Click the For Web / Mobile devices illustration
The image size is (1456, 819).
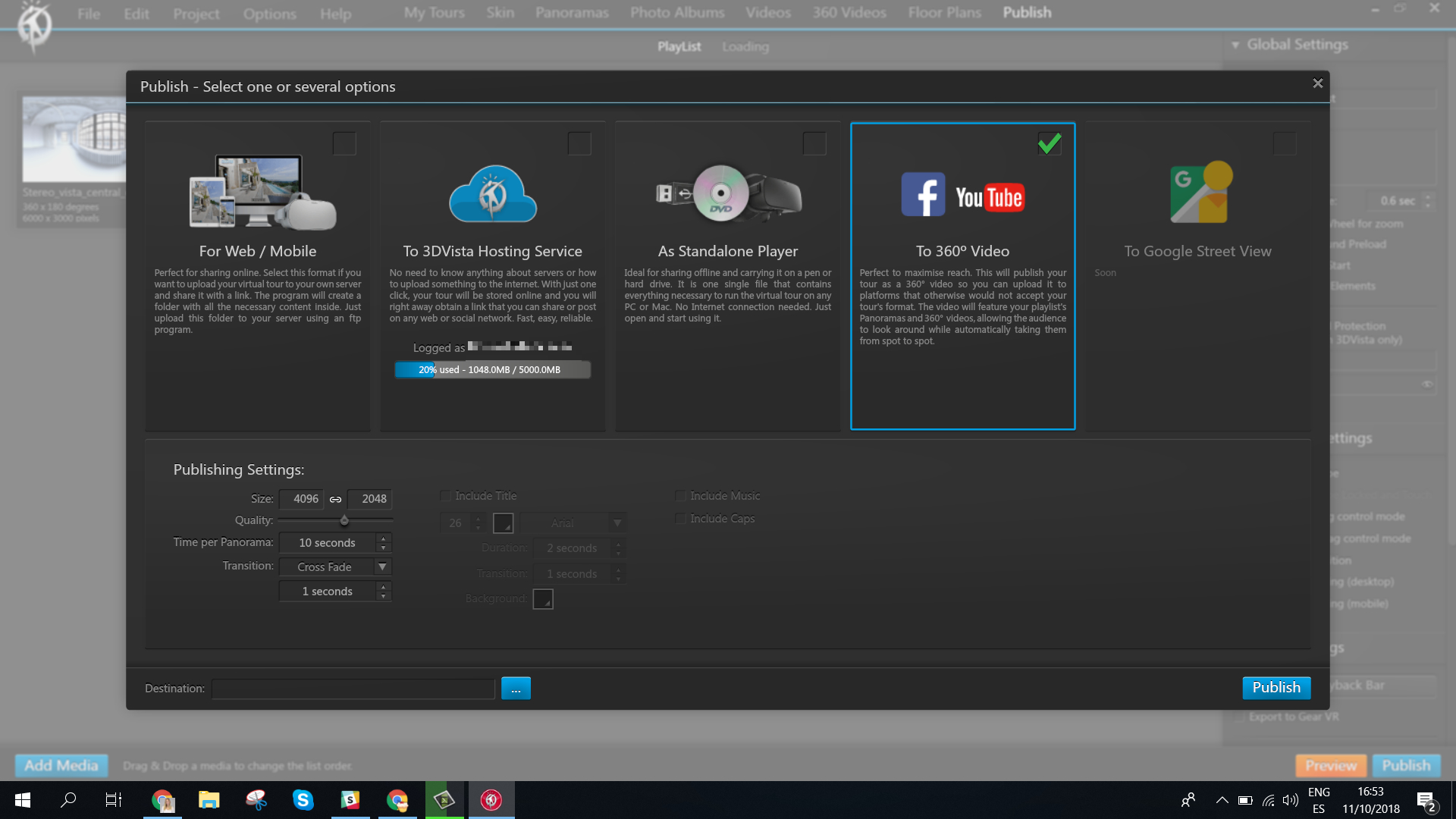click(262, 192)
